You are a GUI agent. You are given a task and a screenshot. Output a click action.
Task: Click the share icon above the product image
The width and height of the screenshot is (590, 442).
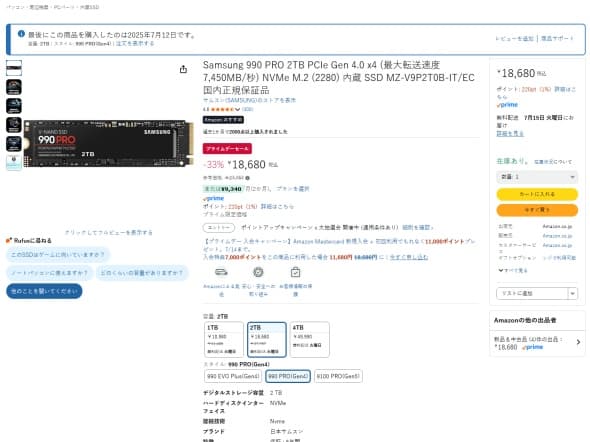pyautogui.click(x=183, y=69)
